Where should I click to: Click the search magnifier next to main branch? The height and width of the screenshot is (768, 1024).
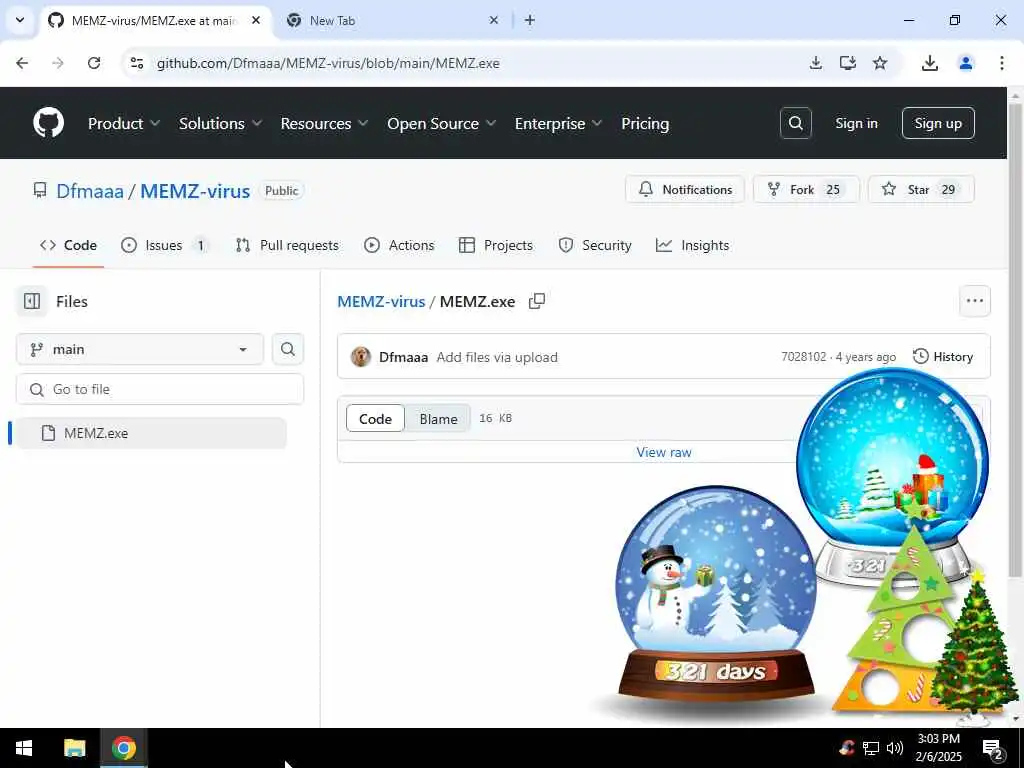[x=287, y=349]
